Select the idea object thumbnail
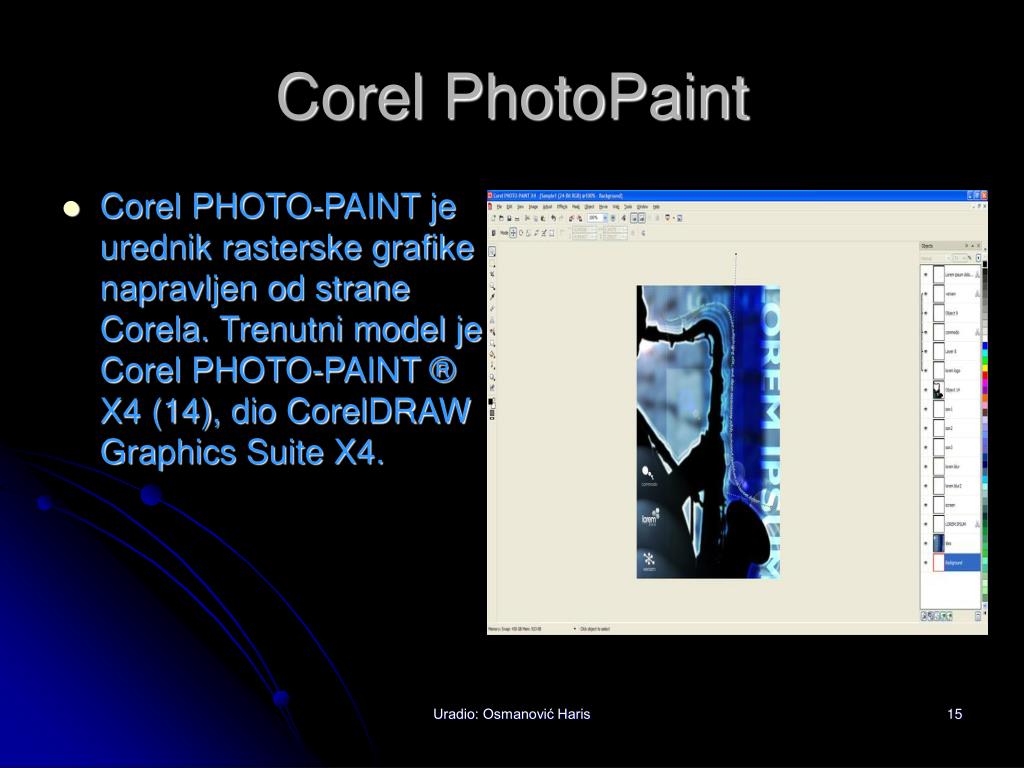This screenshot has width=1024, height=768. point(938,543)
